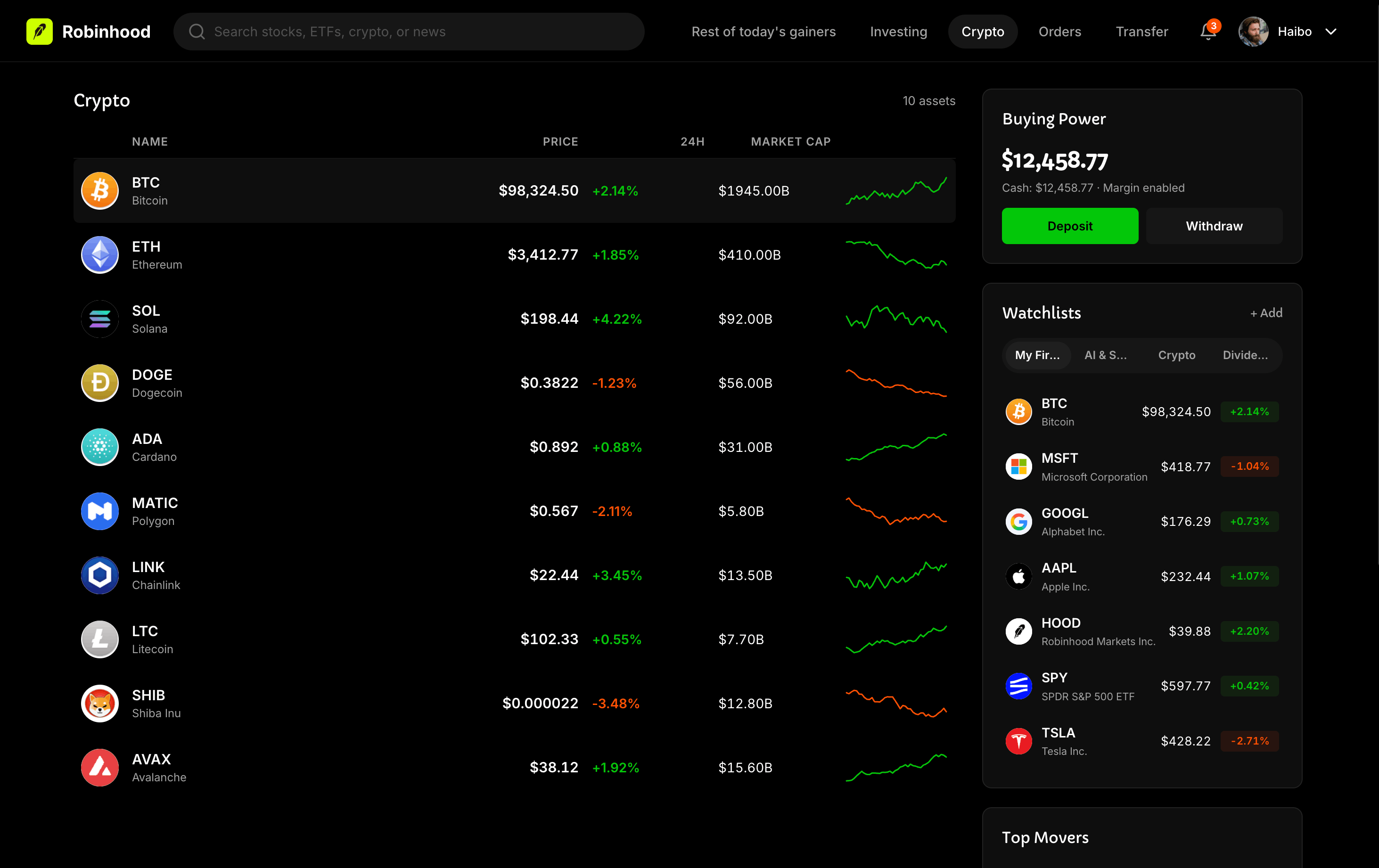The image size is (1379, 868).
Task: Click SOL's +4.22% change
Action: 617,319
